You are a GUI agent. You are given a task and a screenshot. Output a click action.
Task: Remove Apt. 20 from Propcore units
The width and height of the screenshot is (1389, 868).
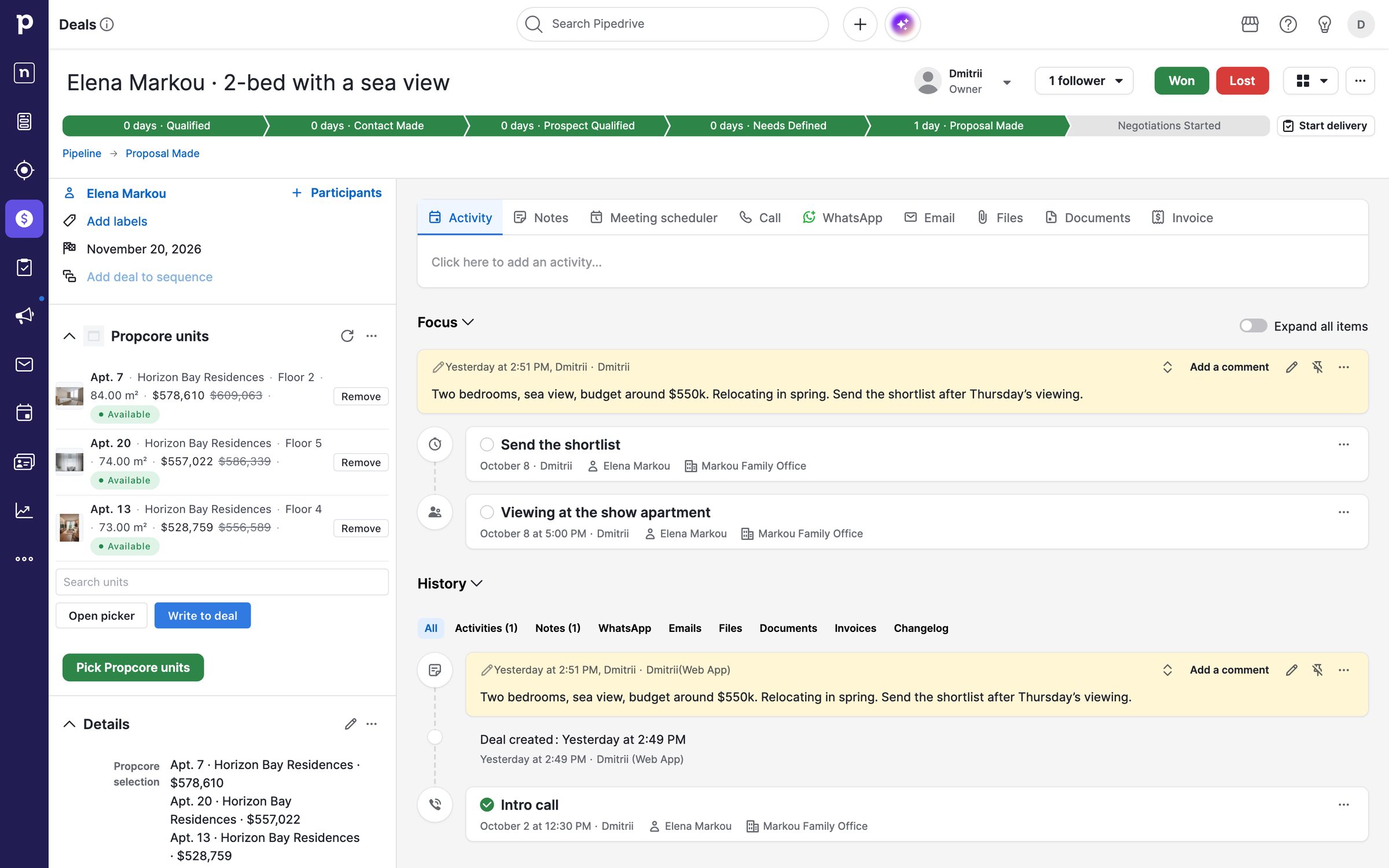coord(361,462)
